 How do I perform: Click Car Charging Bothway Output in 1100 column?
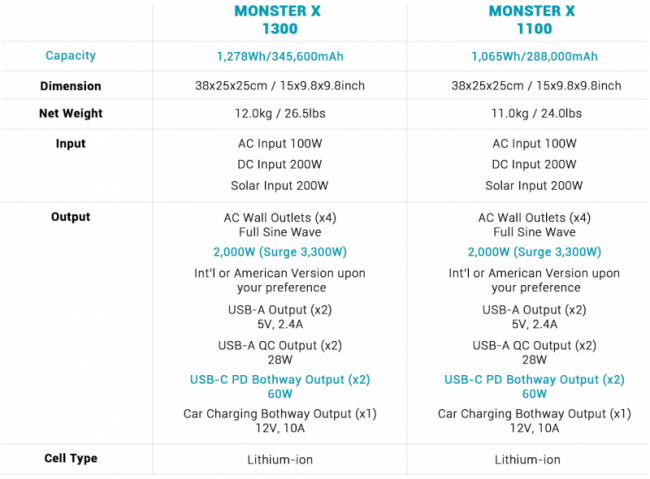[x=534, y=413]
